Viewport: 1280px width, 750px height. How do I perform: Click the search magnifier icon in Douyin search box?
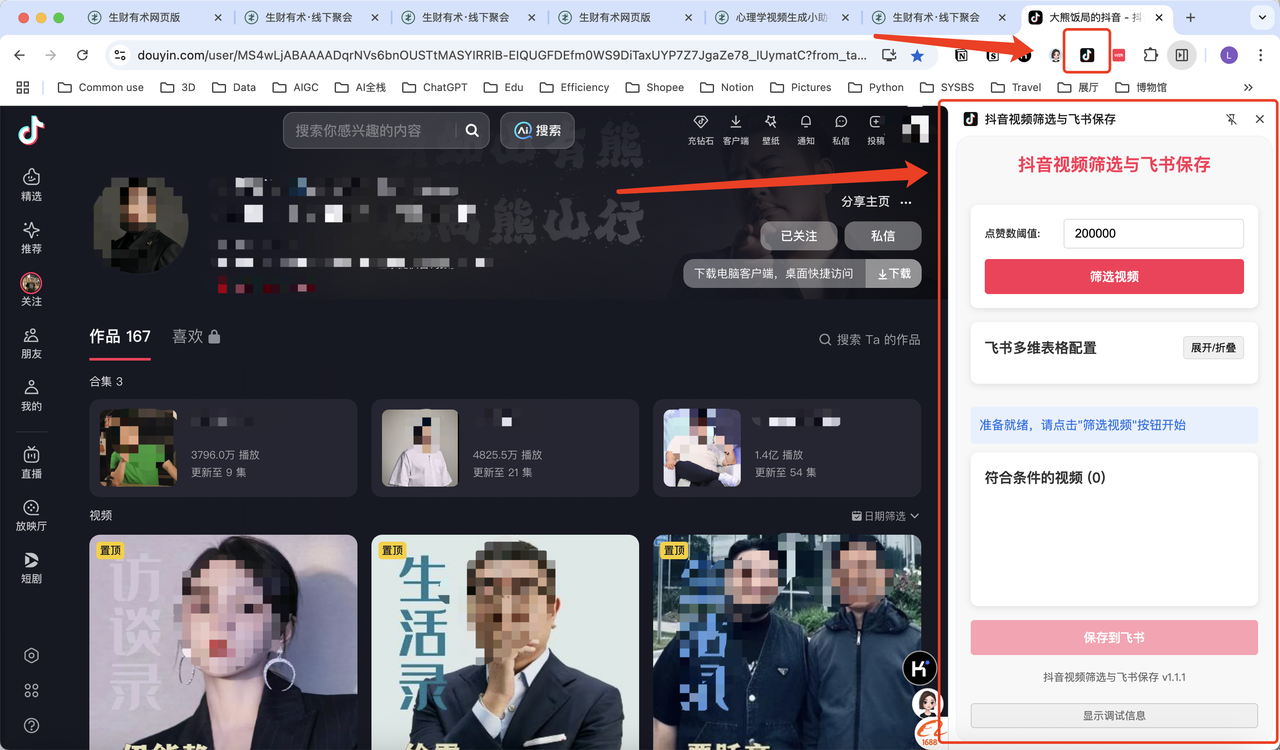coord(472,130)
